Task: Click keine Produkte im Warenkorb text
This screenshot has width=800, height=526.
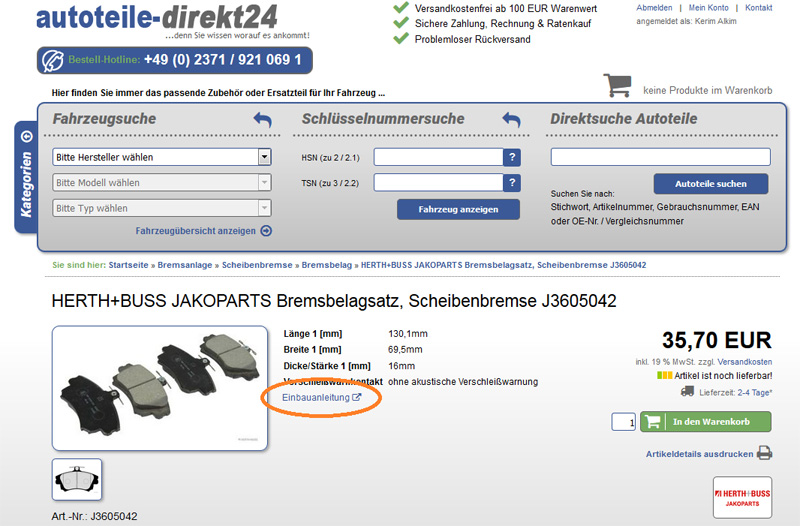Action: coord(708,90)
